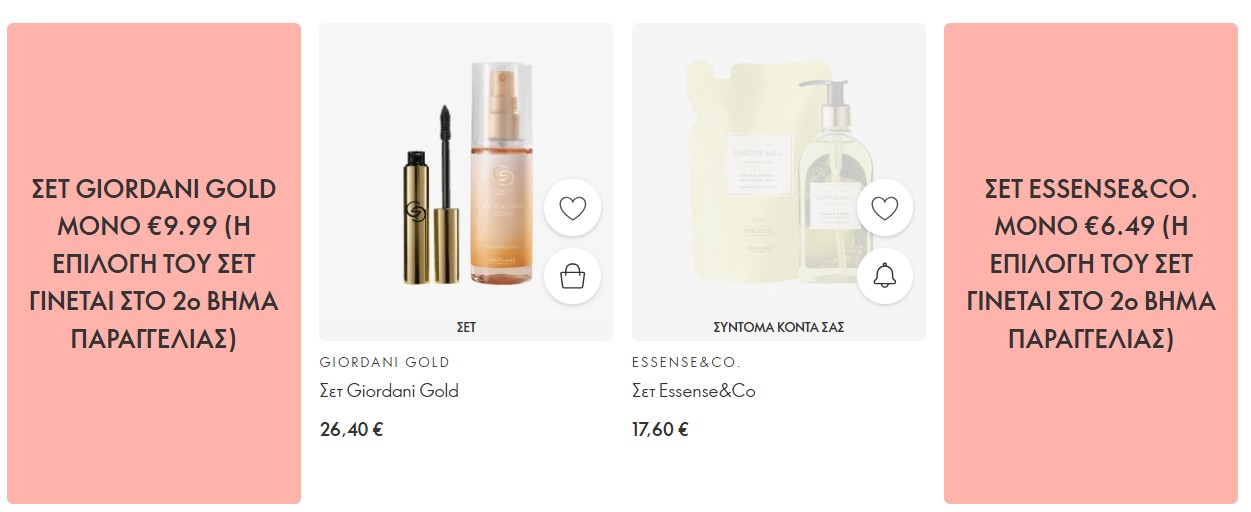Click the GIORDANI GOLD brand label
Image resolution: width=1251 pixels, height=512 pixels.
click(x=385, y=362)
